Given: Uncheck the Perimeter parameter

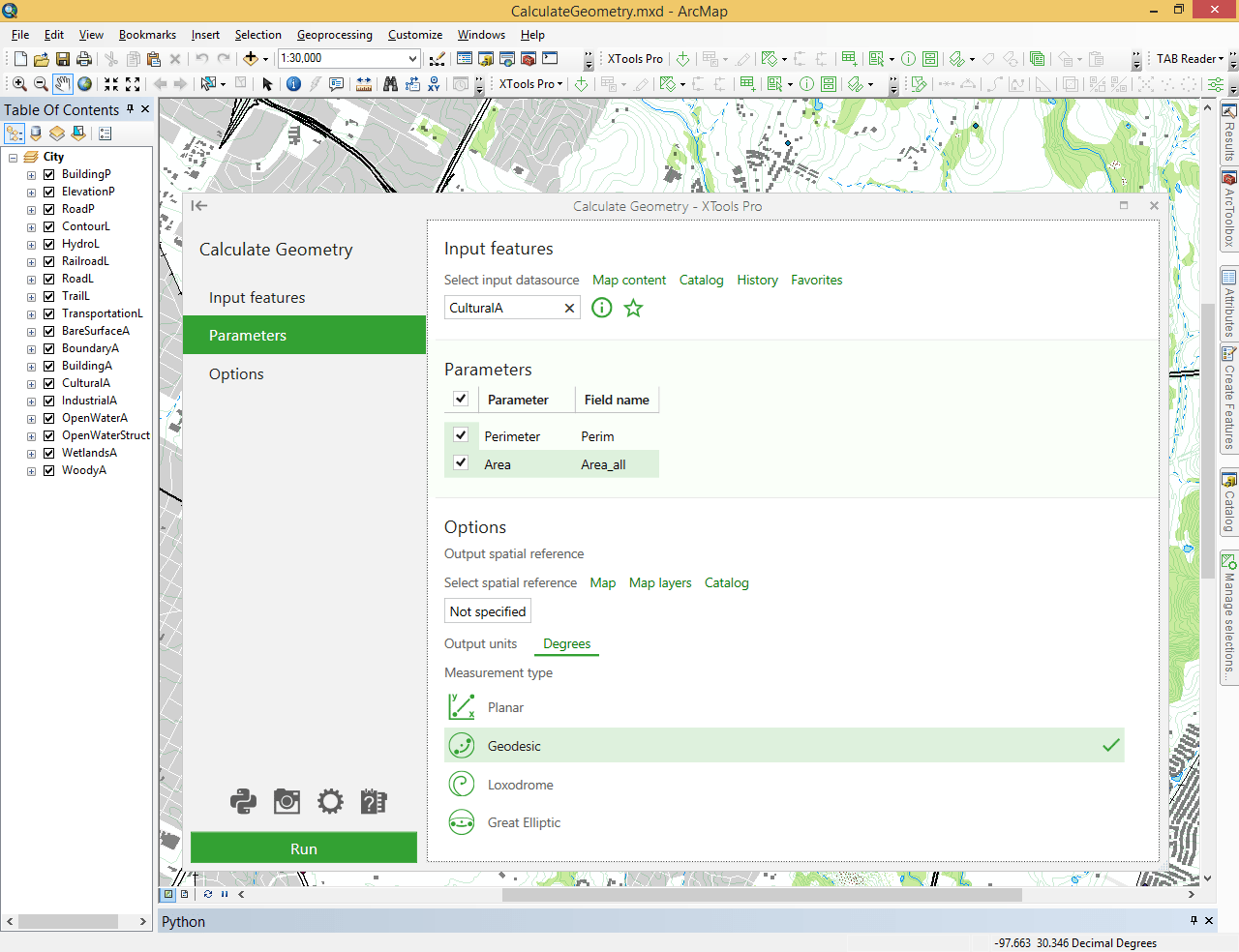Looking at the screenshot, I should pos(461,435).
